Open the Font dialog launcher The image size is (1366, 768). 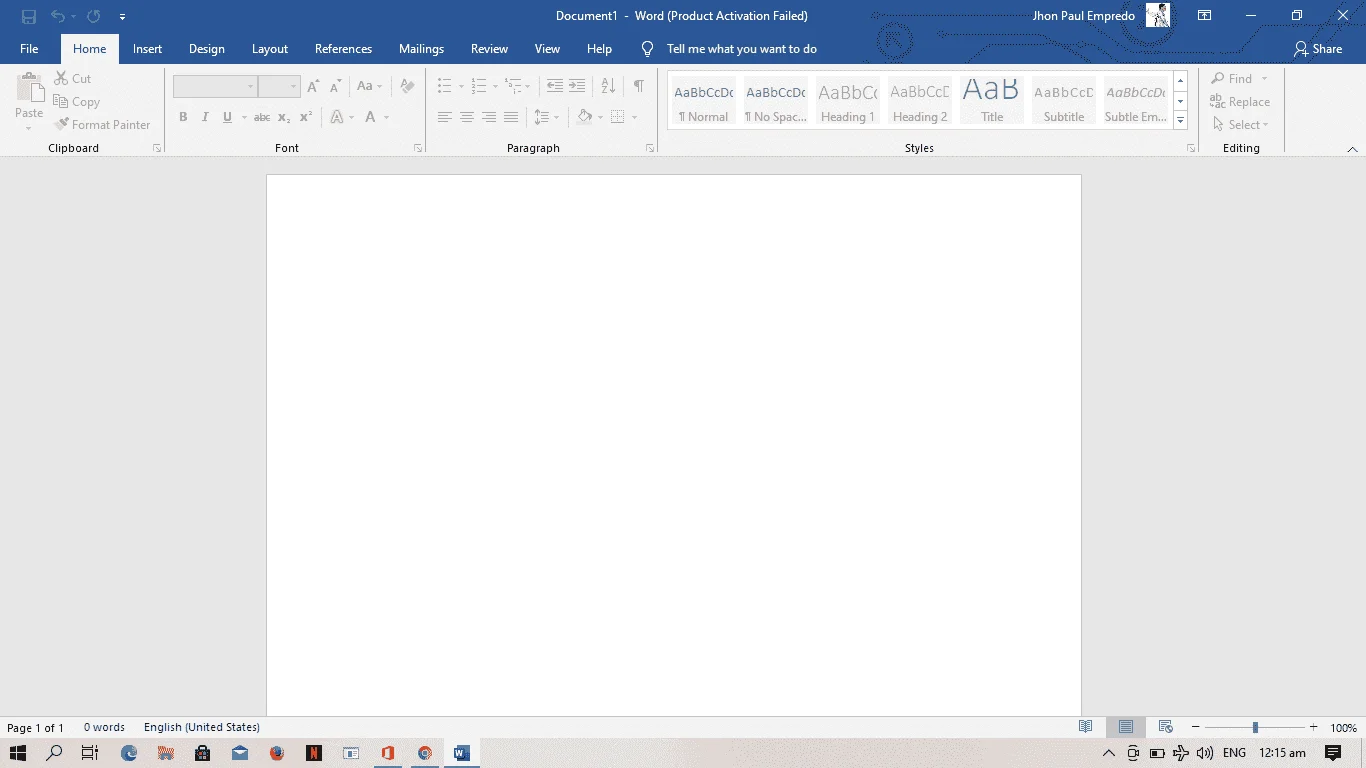[x=418, y=148]
